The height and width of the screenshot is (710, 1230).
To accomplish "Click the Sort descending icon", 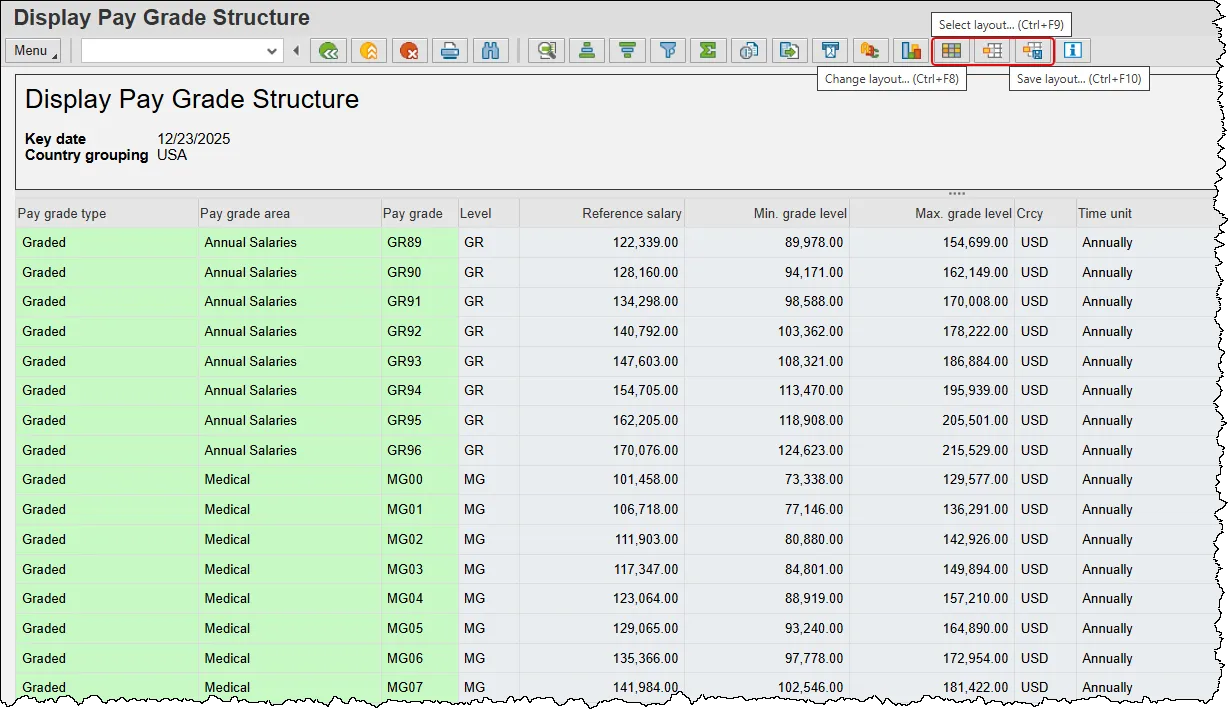I will (628, 51).
